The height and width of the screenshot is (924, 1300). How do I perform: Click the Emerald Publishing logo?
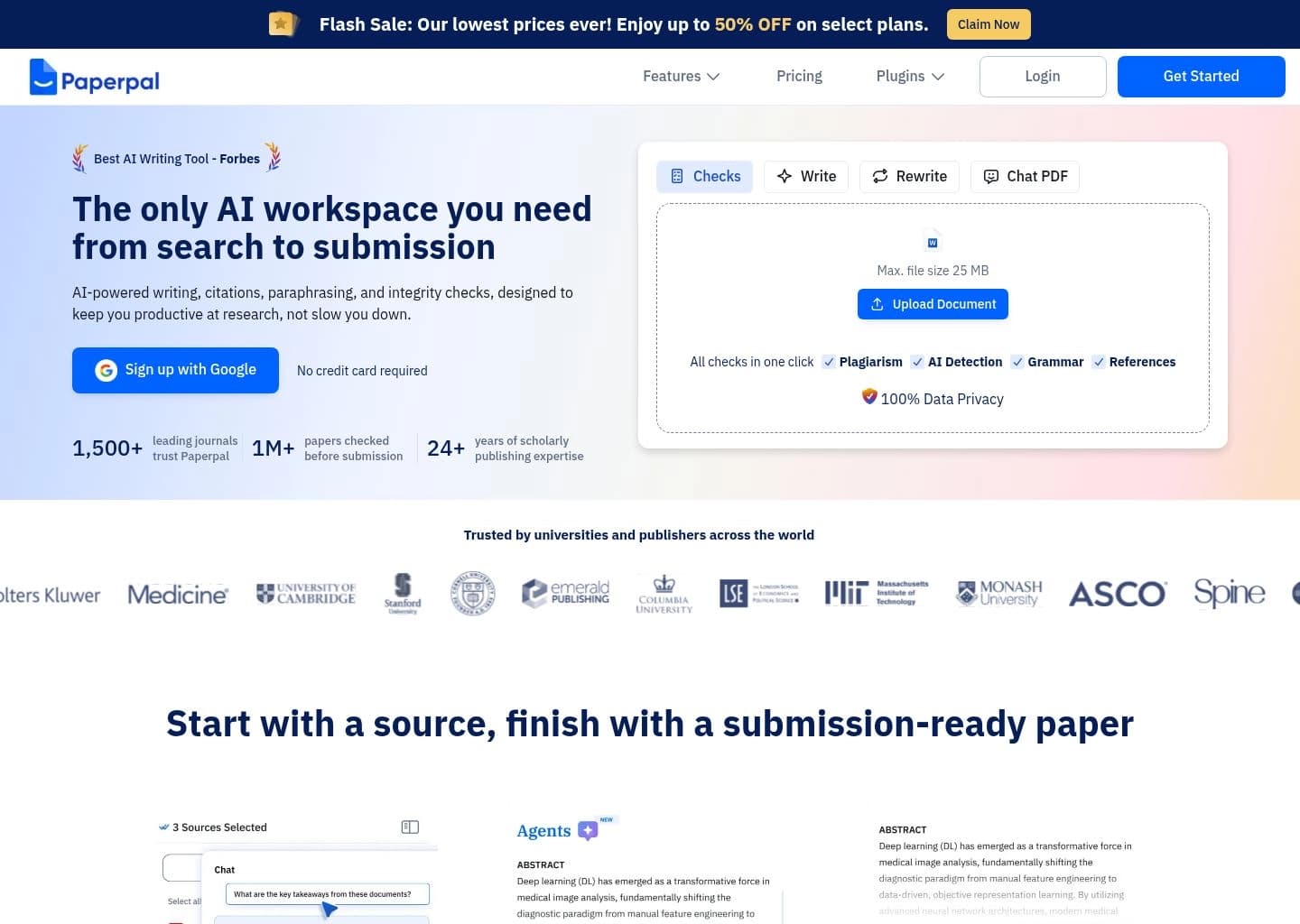coord(566,593)
